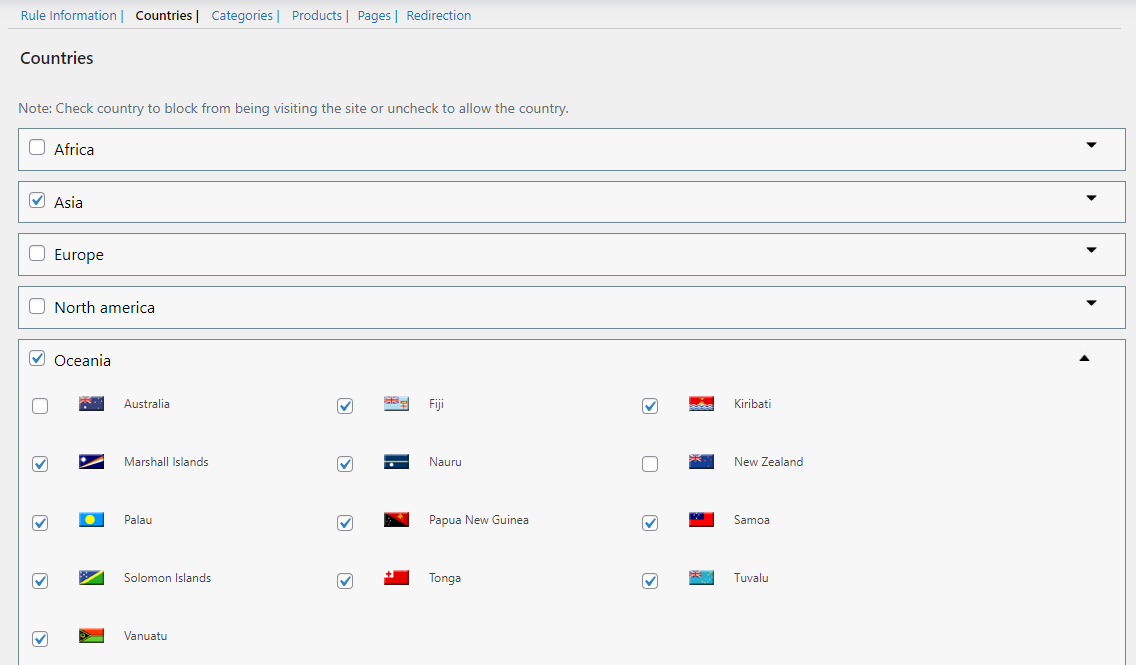Click the Oceania continent label
Viewport: 1136px width, 665px height.
point(82,360)
